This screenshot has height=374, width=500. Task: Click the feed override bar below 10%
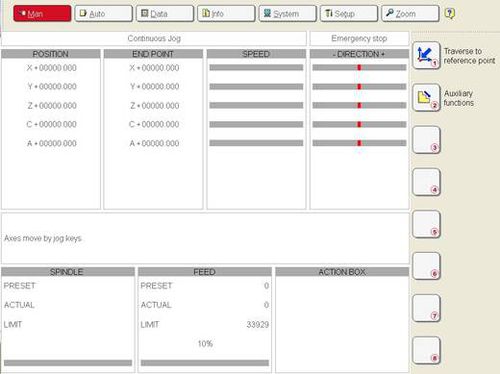point(205,363)
